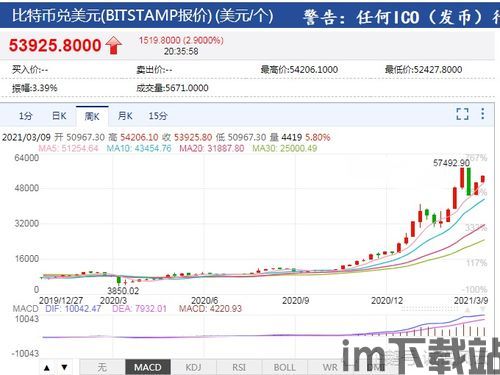This screenshot has width=500, height=375.
Task: Click the 53925.8000 current price
Action: pyautogui.click(x=55, y=45)
